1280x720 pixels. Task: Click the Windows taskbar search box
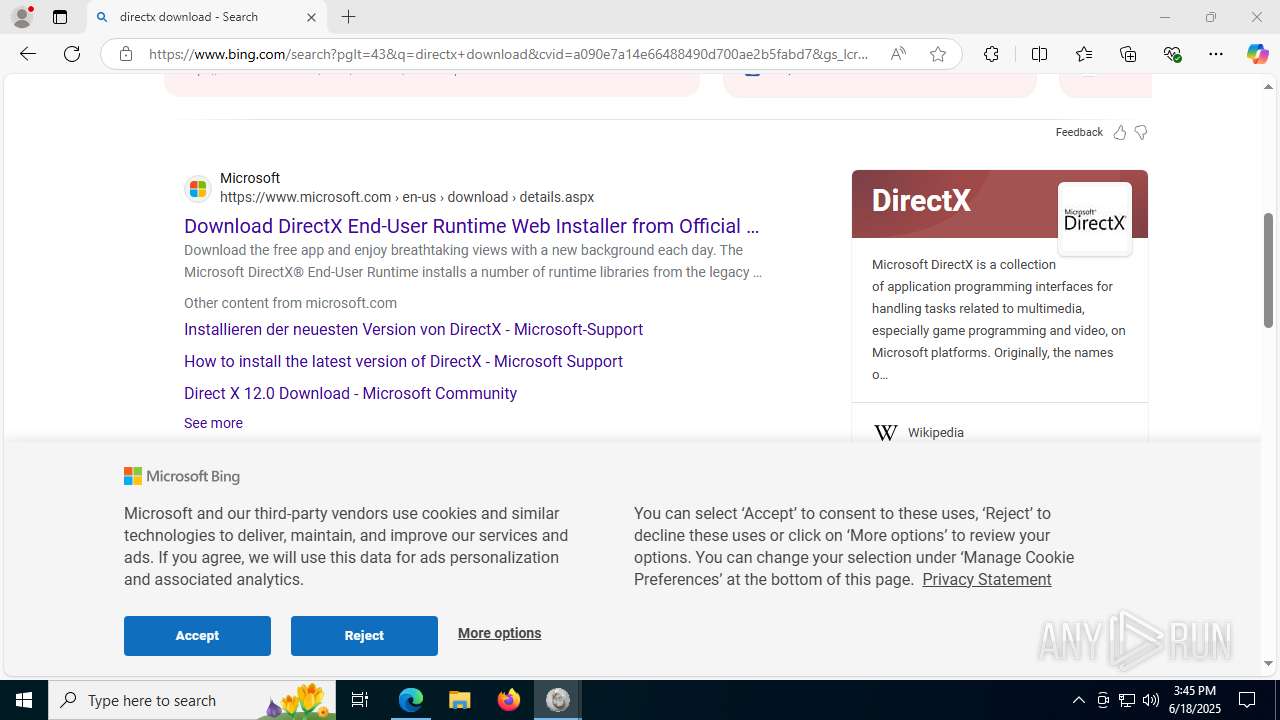192,700
